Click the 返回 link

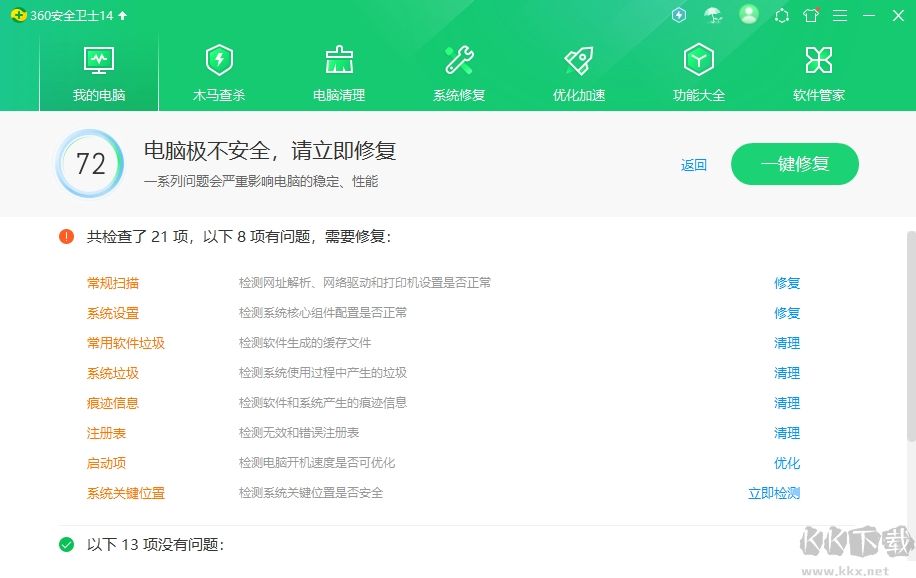tap(693, 165)
